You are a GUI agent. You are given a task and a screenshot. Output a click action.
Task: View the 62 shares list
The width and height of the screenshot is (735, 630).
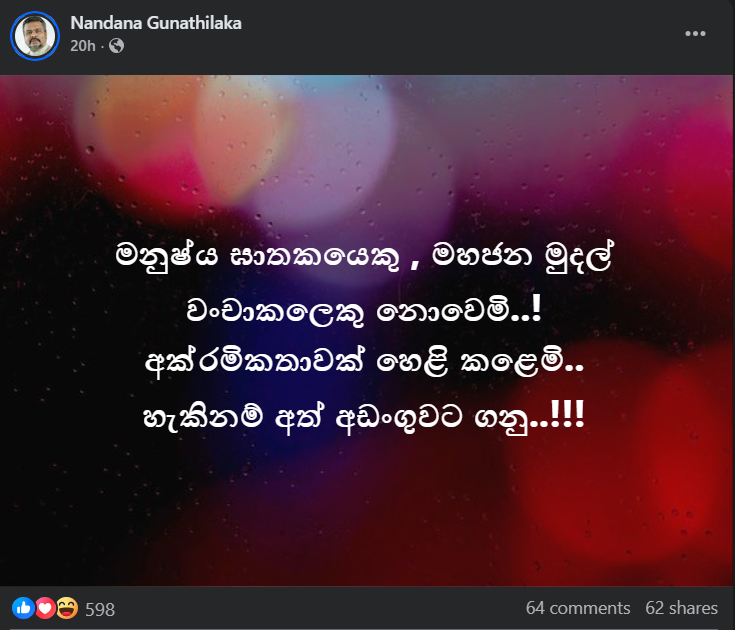(x=681, y=608)
